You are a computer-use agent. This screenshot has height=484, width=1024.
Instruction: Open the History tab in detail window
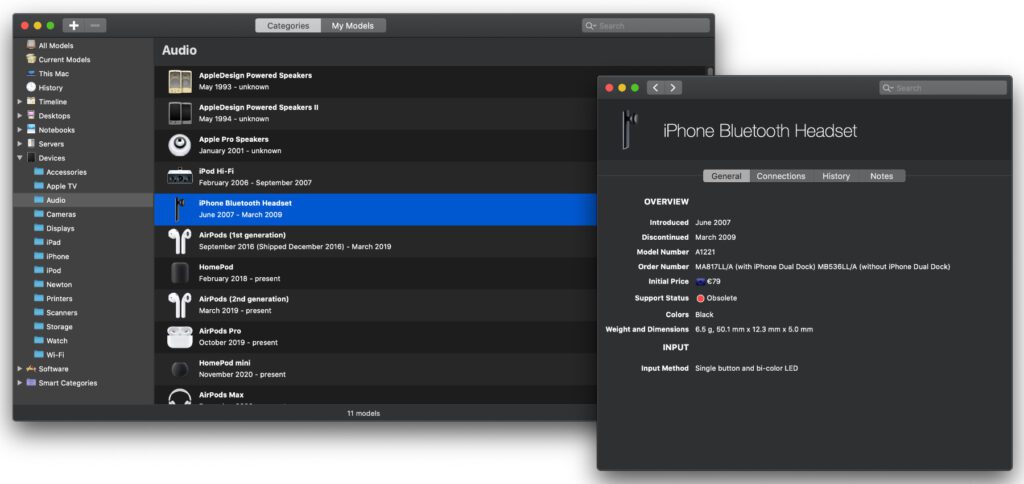(x=836, y=176)
